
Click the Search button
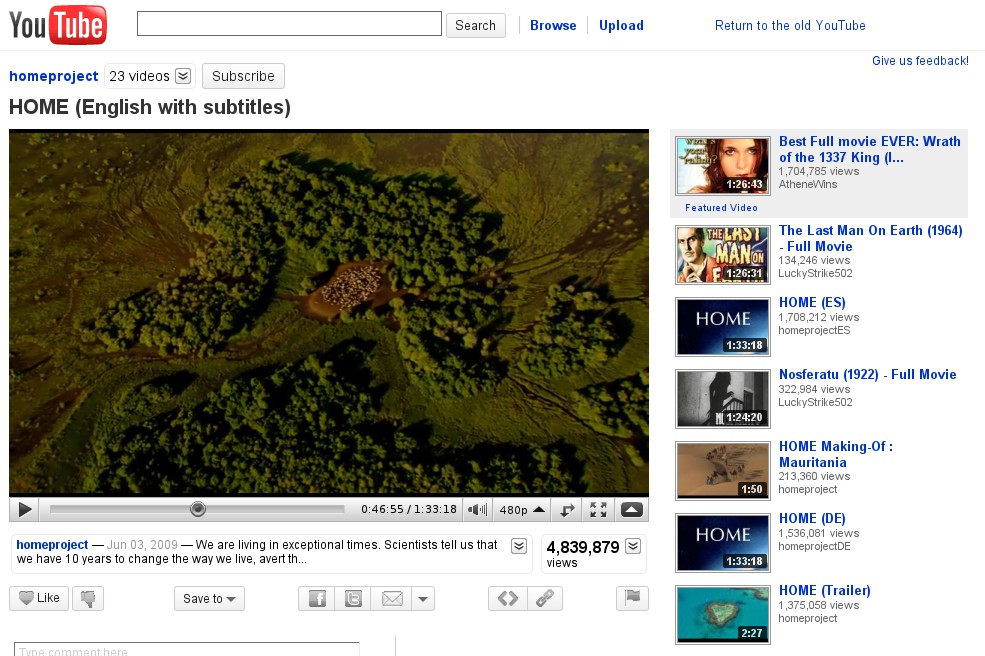[x=476, y=25]
